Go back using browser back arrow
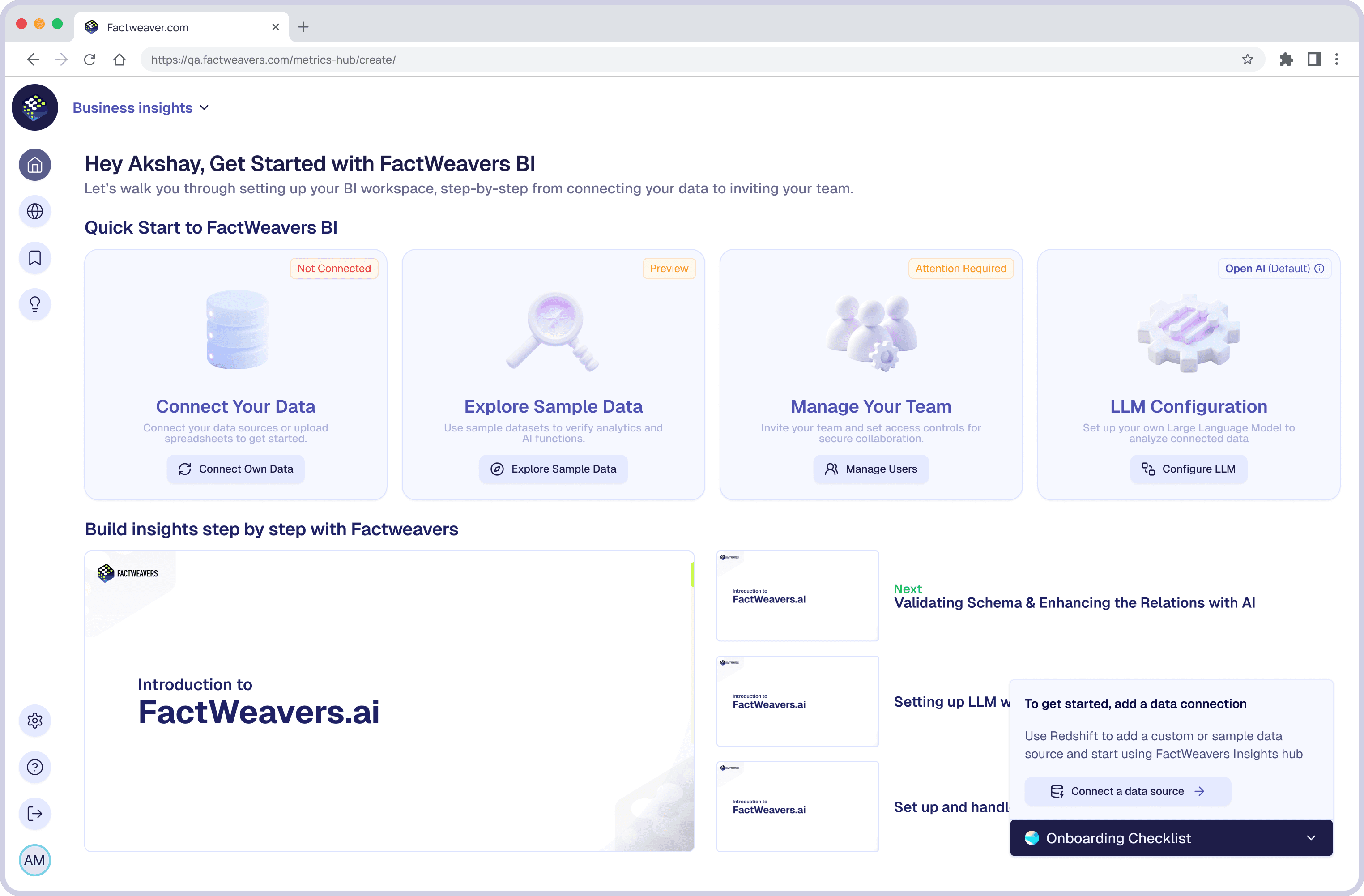Viewport: 1364px width, 896px height. tap(33, 60)
